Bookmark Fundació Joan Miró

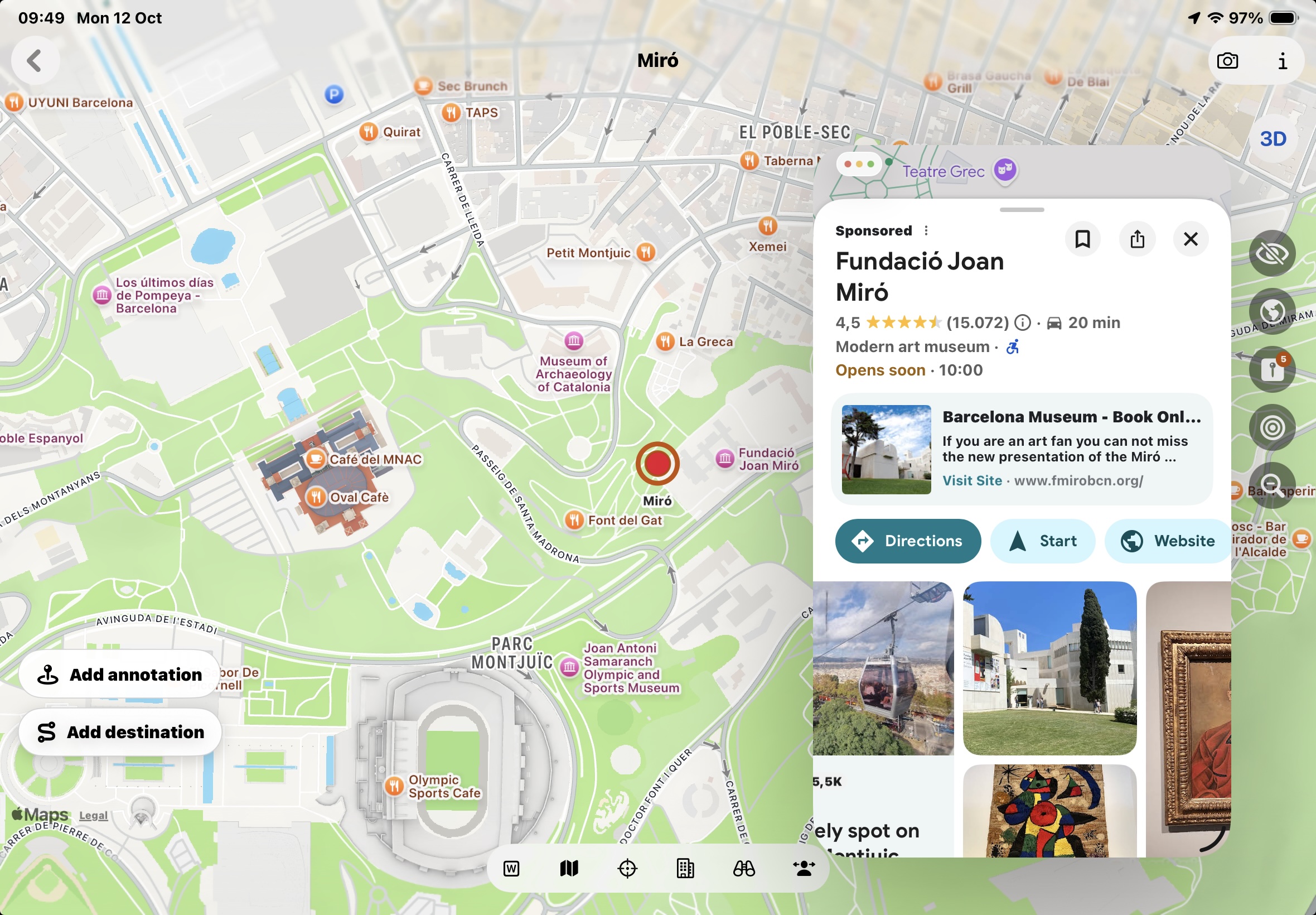pyautogui.click(x=1082, y=239)
